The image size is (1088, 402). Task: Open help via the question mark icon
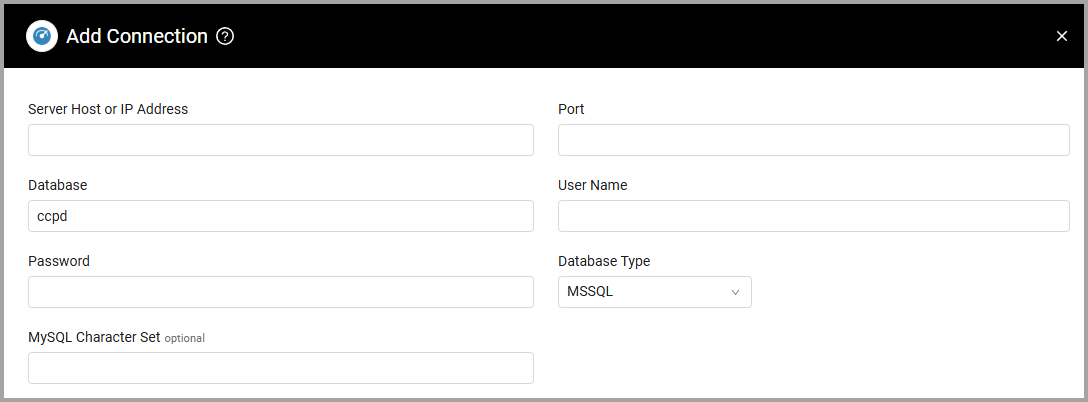point(225,36)
